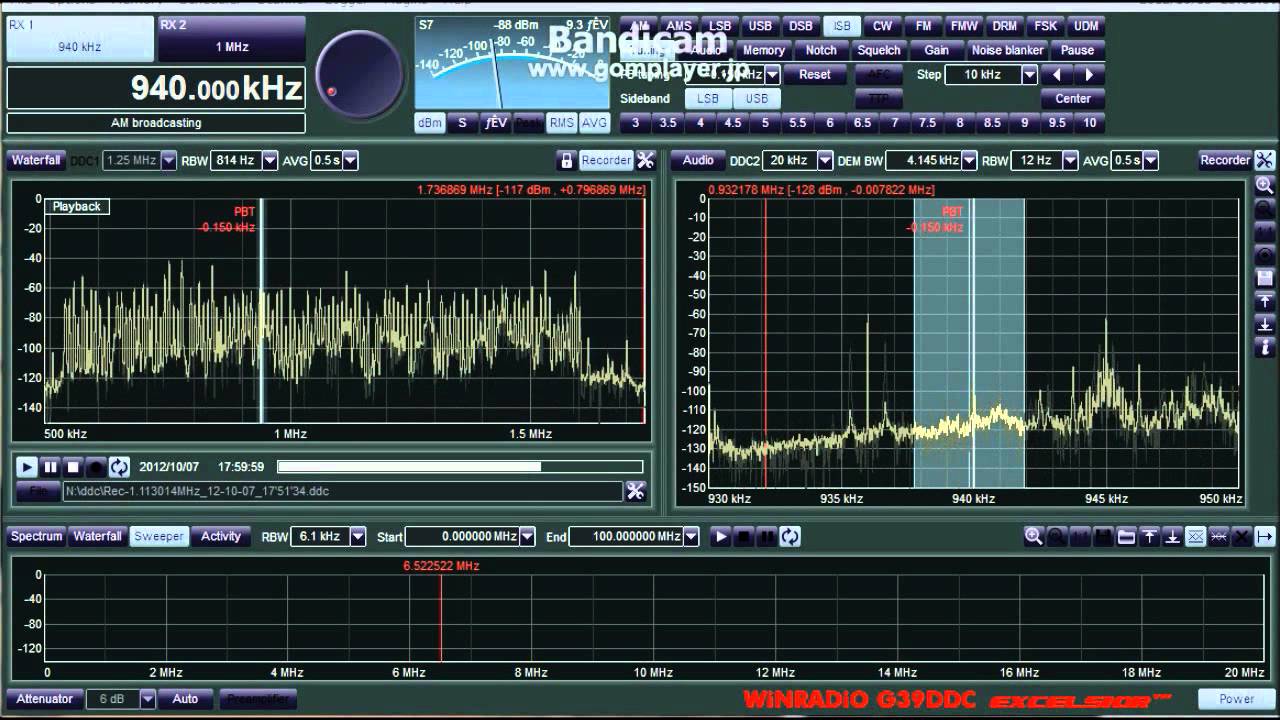Open DDC1 spectrum settings wrench icon
The height and width of the screenshot is (720, 1280).
(645, 160)
